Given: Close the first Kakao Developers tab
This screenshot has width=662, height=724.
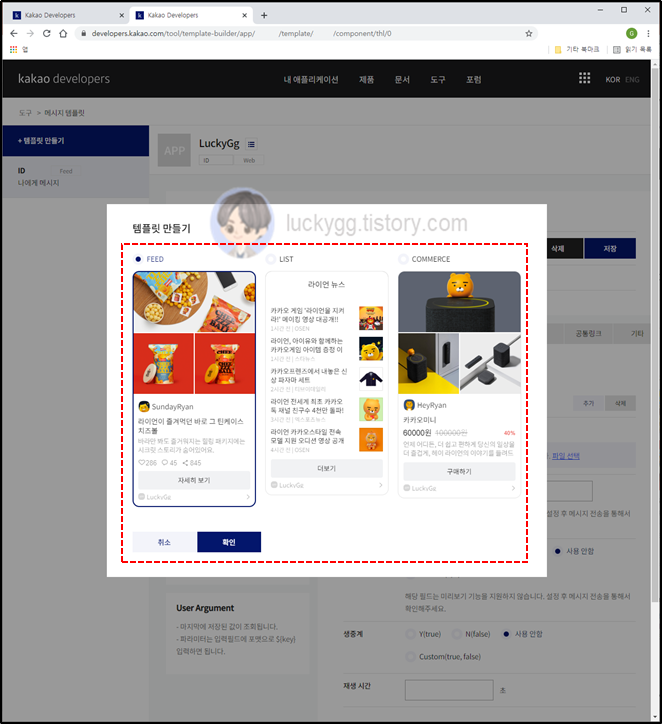Looking at the screenshot, I should pyautogui.click(x=121, y=15).
